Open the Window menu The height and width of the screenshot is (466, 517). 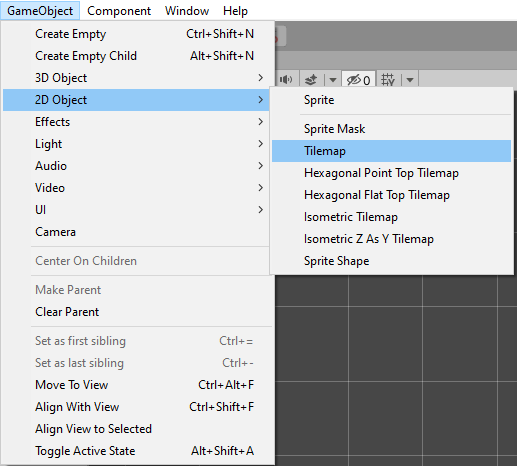187,11
